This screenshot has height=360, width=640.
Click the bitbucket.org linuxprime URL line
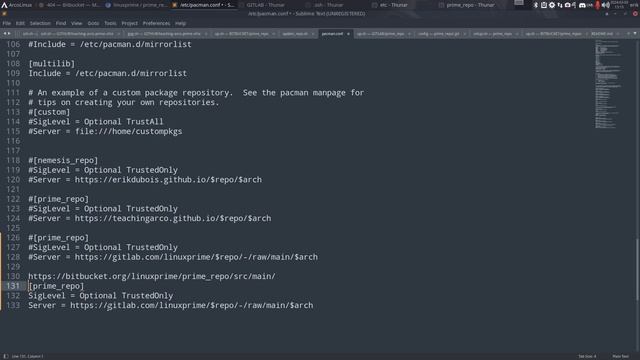152,276
